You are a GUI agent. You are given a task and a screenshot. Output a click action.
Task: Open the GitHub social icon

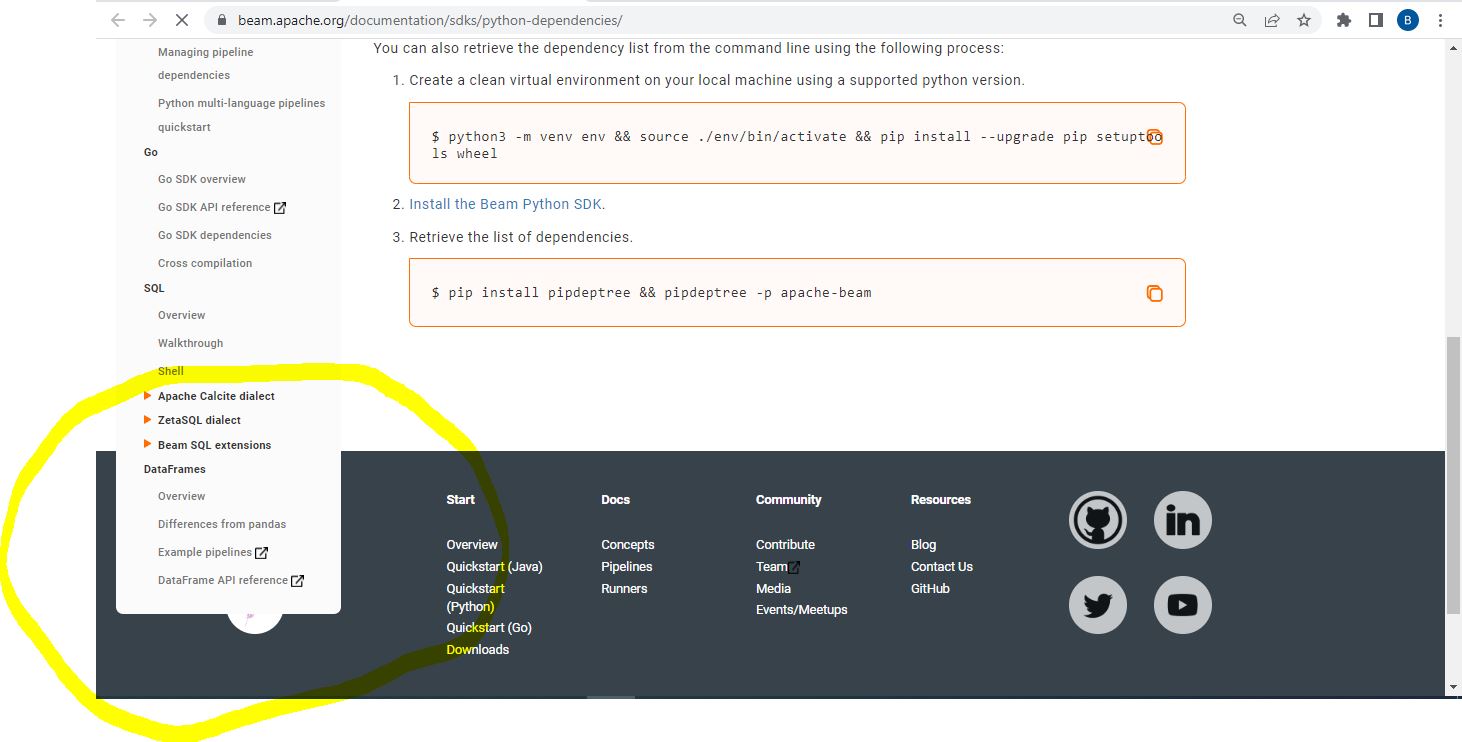pyautogui.click(x=1098, y=520)
